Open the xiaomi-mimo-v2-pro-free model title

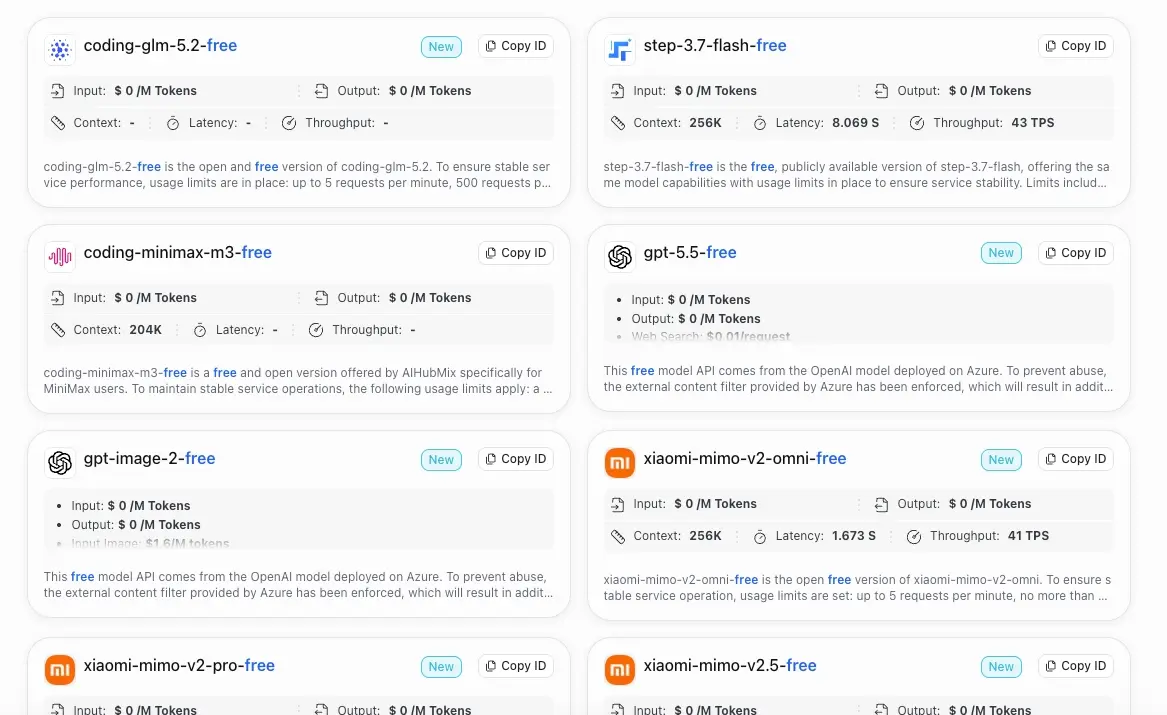(179, 665)
